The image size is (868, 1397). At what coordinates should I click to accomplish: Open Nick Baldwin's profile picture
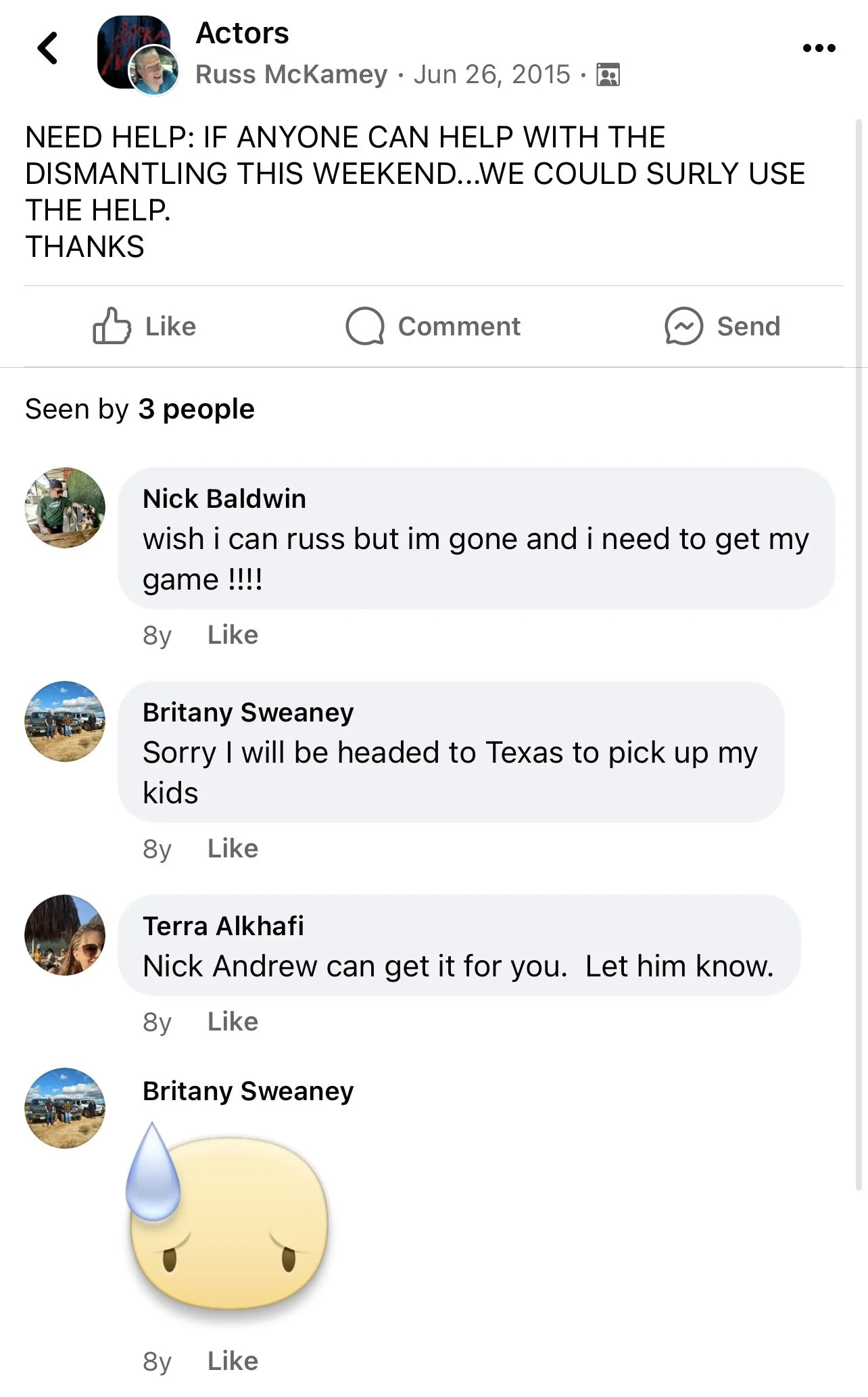[65, 507]
